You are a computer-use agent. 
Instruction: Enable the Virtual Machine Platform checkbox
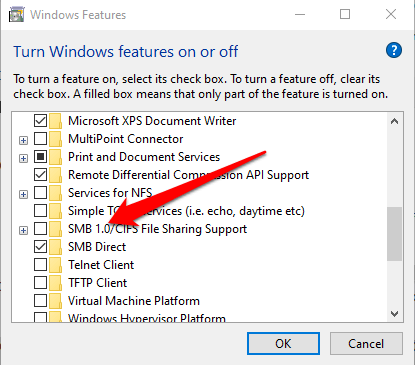coord(40,301)
